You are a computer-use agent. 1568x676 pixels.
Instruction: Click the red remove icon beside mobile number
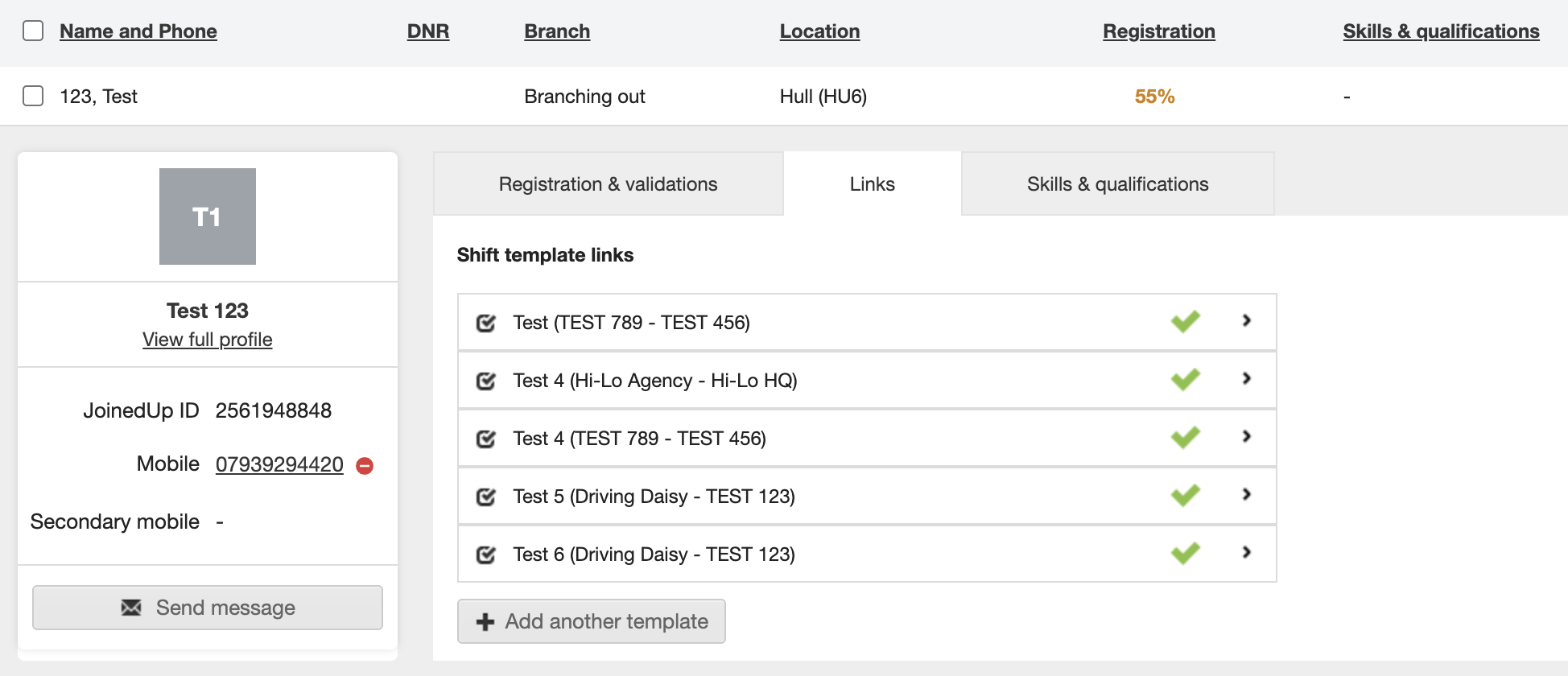[365, 466]
